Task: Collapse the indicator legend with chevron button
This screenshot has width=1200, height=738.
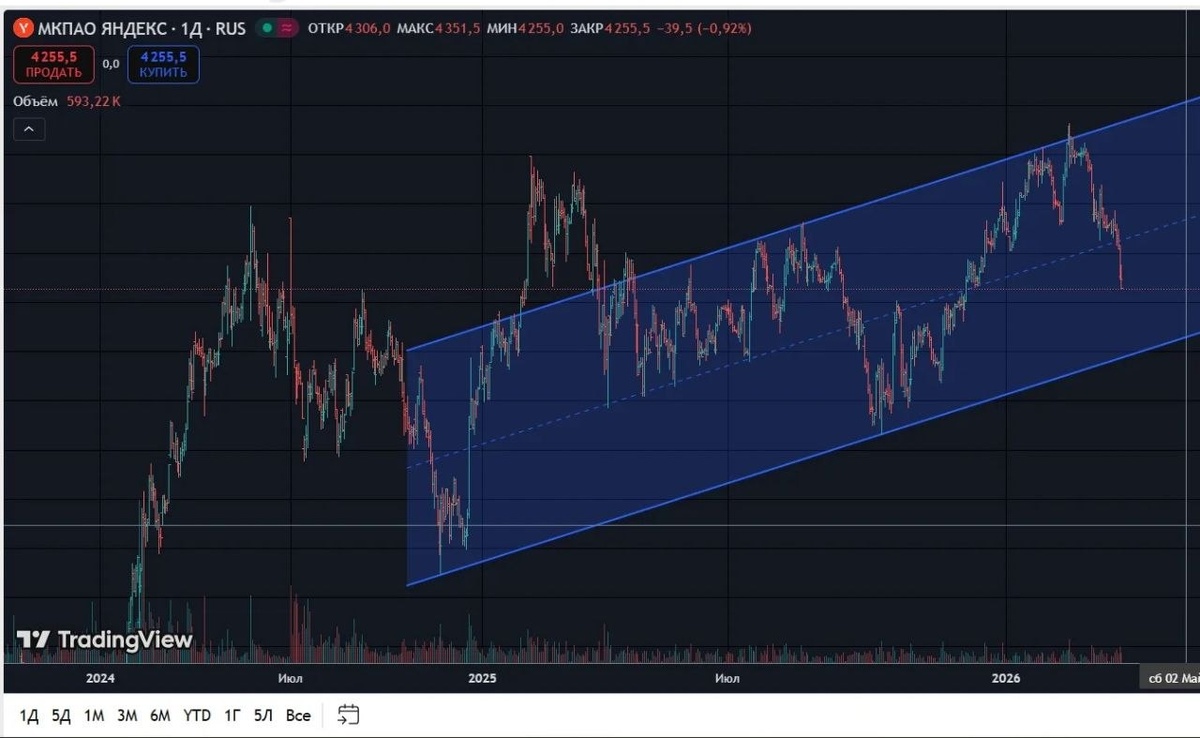Action: coord(29,129)
